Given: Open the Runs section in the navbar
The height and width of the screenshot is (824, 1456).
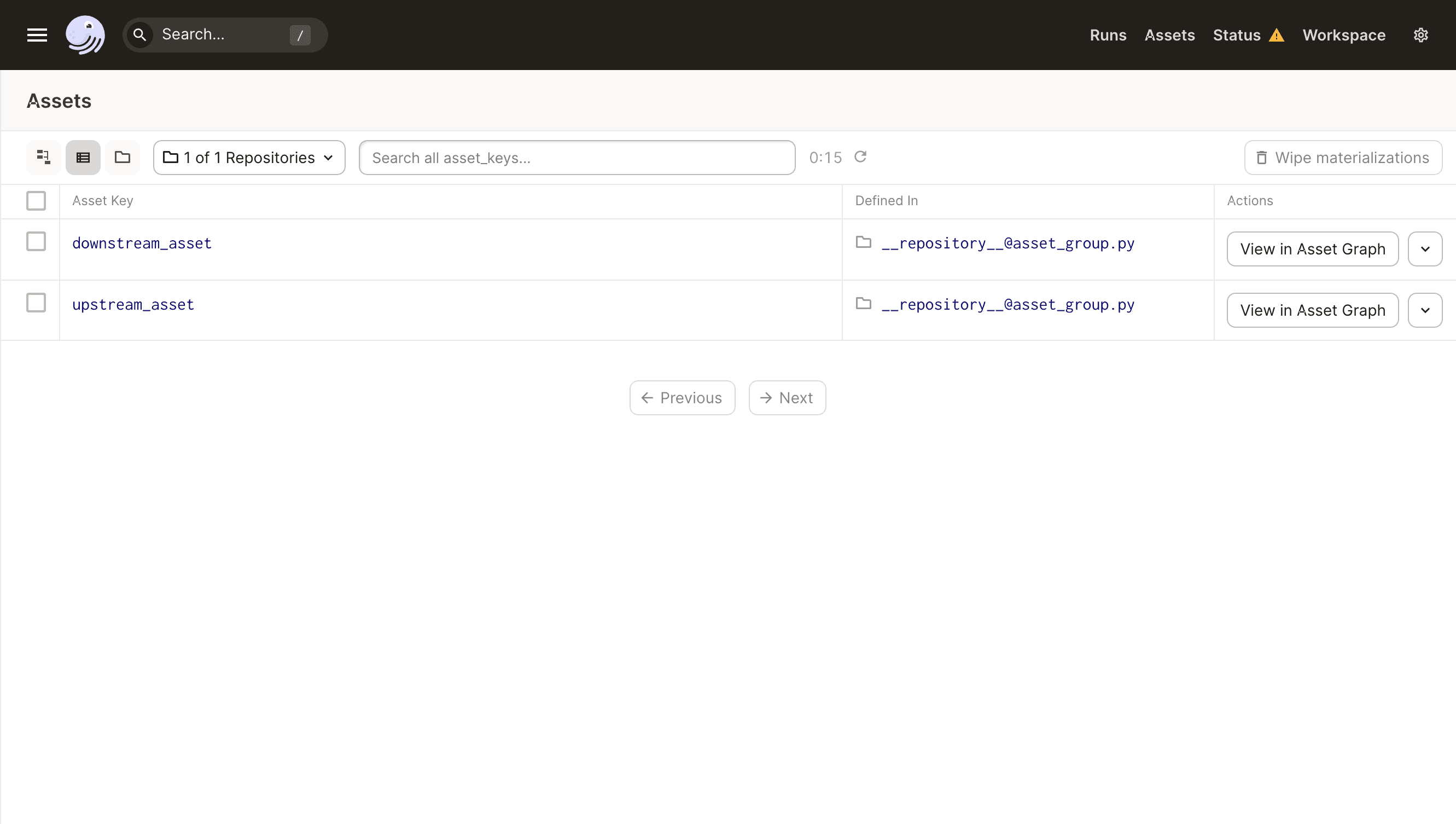Looking at the screenshot, I should [x=1108, y=34].
